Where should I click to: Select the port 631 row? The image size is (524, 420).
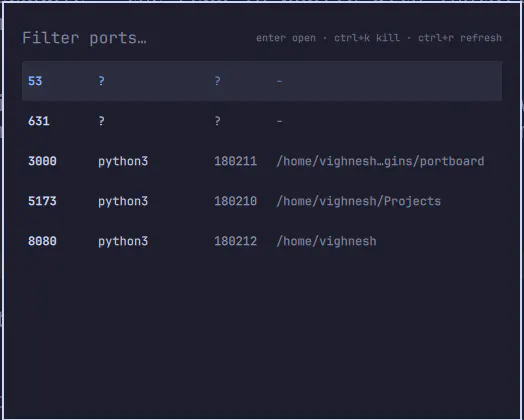click(262, 121)
